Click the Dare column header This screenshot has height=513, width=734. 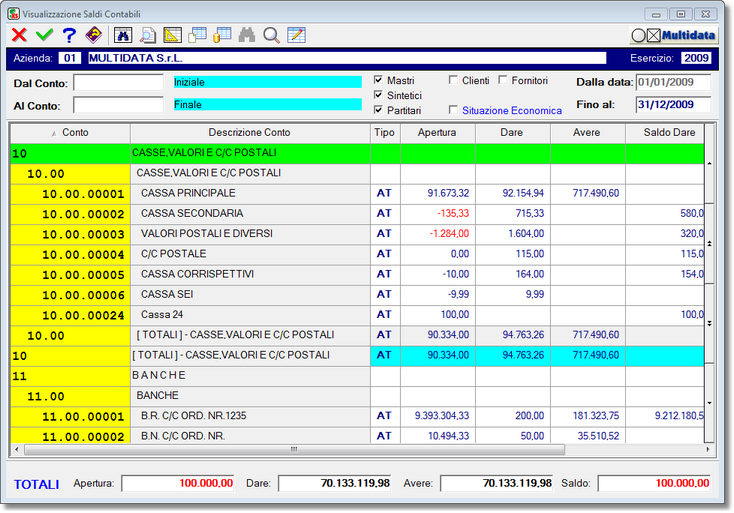512,133
